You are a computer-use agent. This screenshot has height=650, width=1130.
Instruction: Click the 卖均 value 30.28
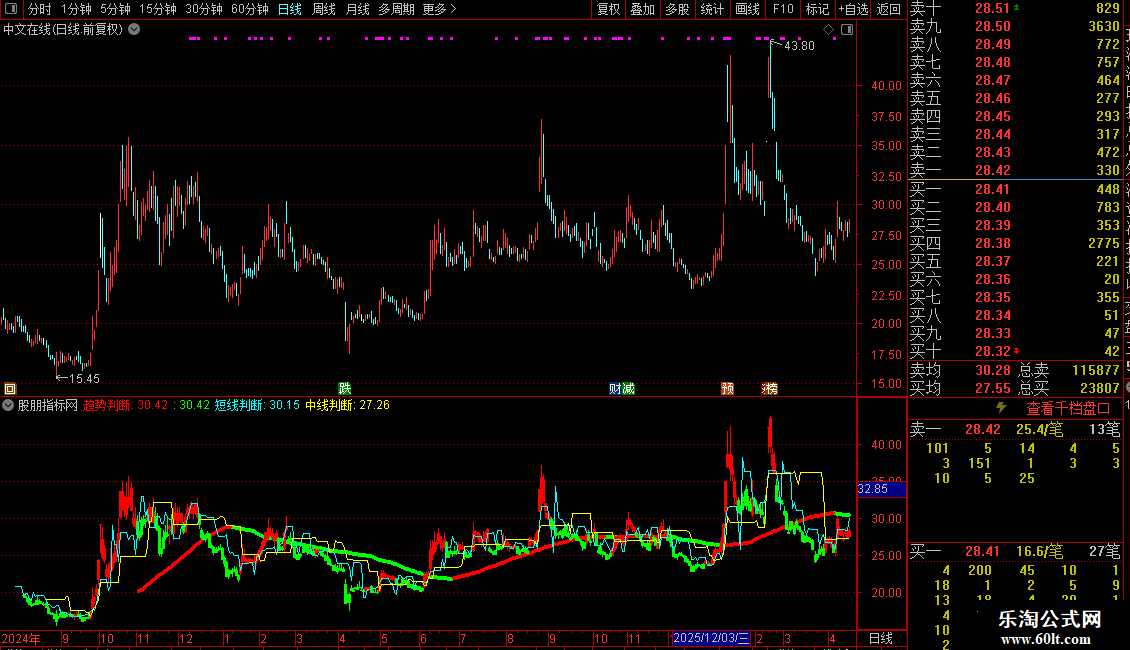993,370
